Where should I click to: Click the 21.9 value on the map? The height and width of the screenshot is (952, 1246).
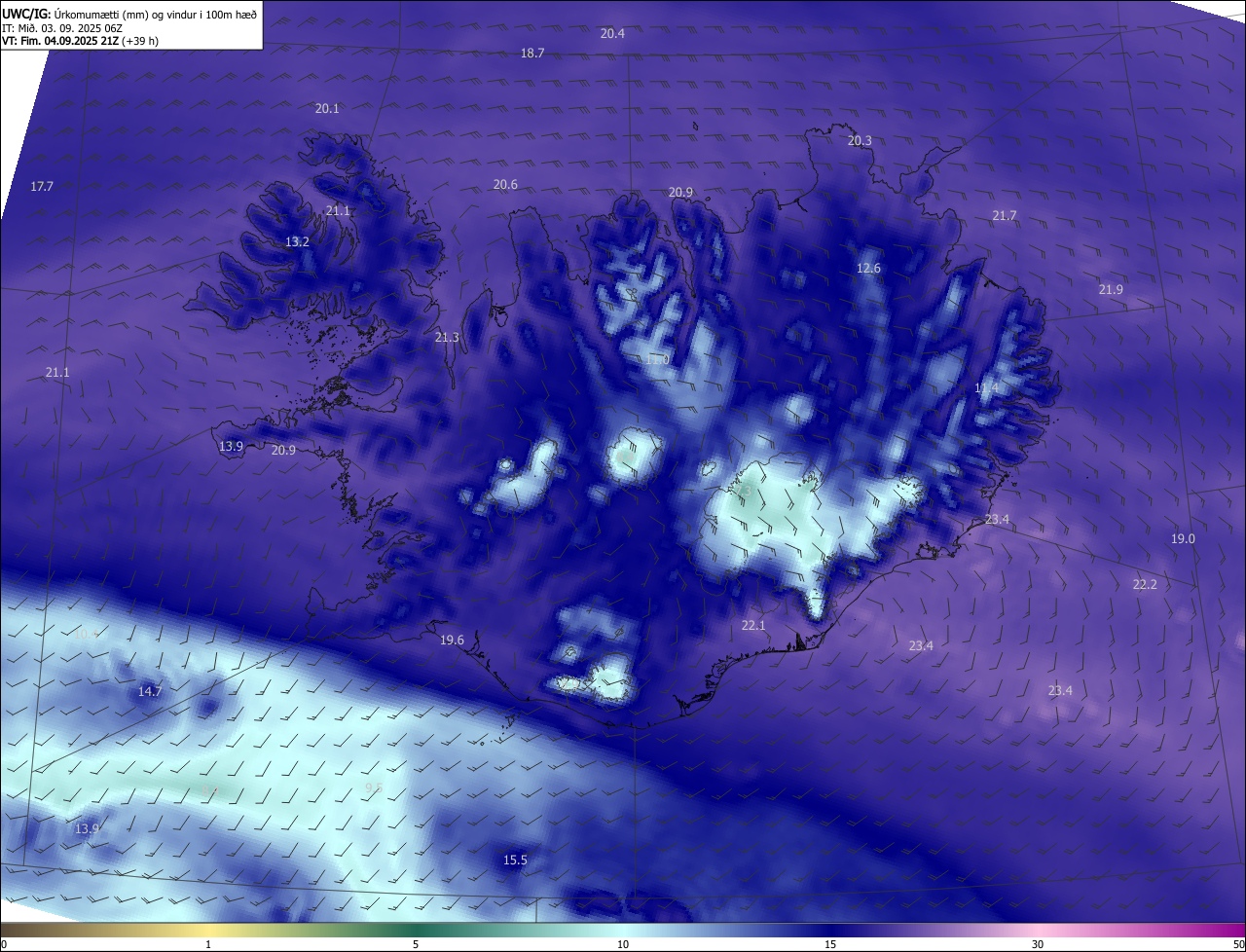1111,290
